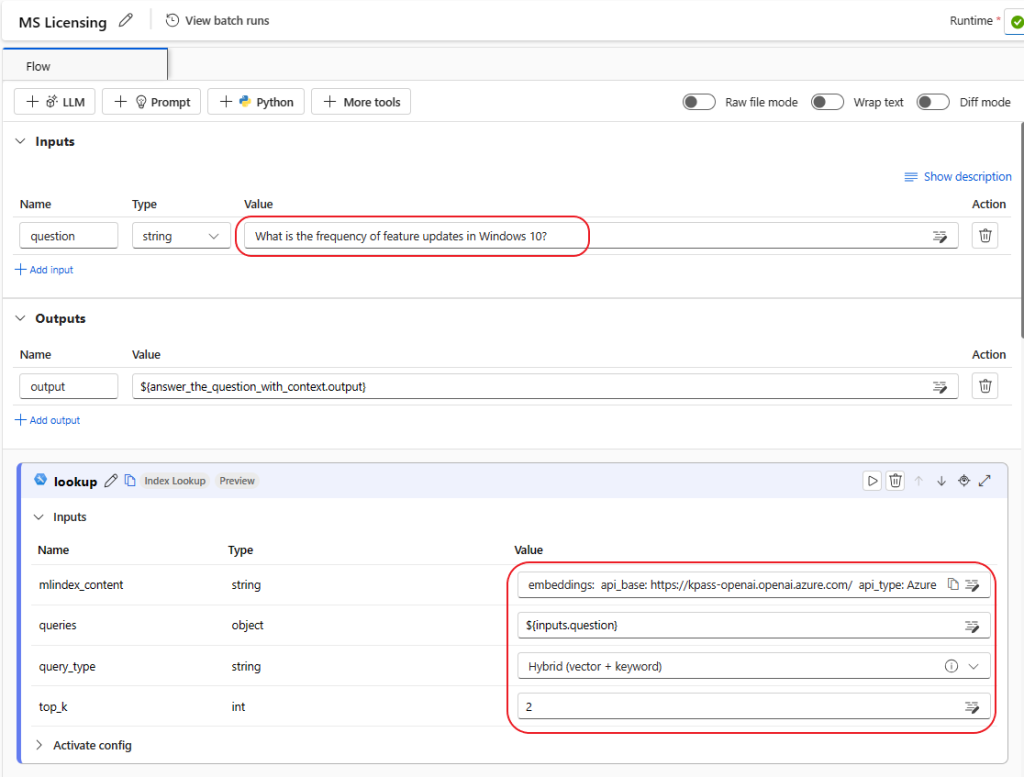Click the top_k value field
1024x777 pixels.
(754, 706)
